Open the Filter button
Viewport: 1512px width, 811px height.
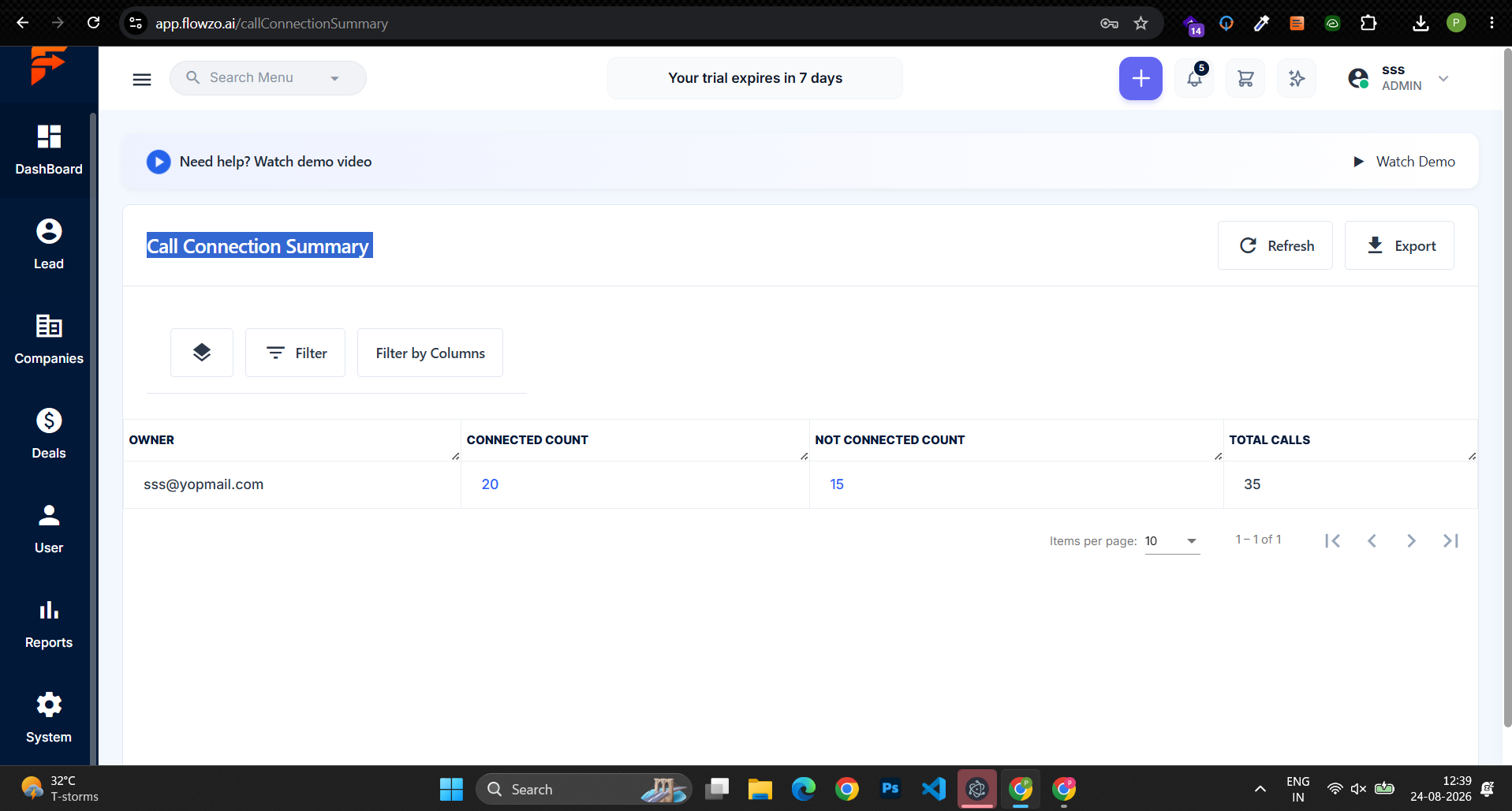tap(295, 353)
